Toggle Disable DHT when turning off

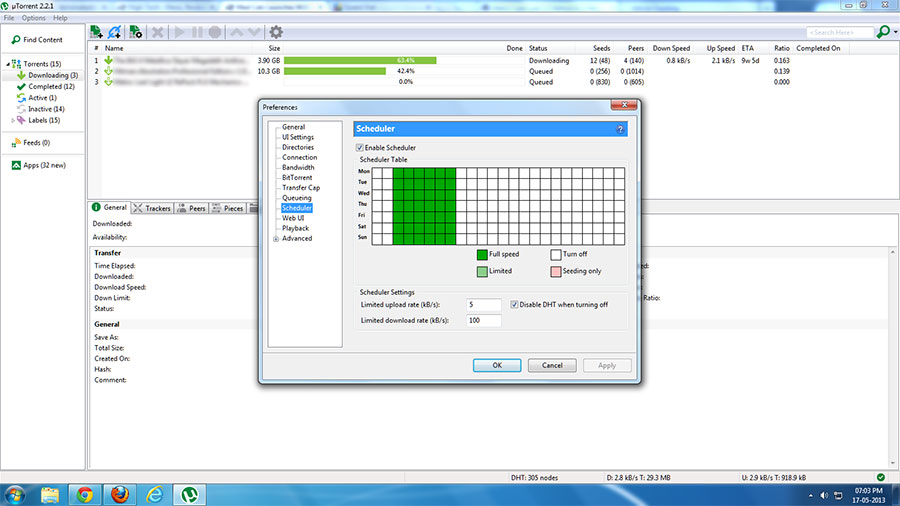[x=514, y=304]
